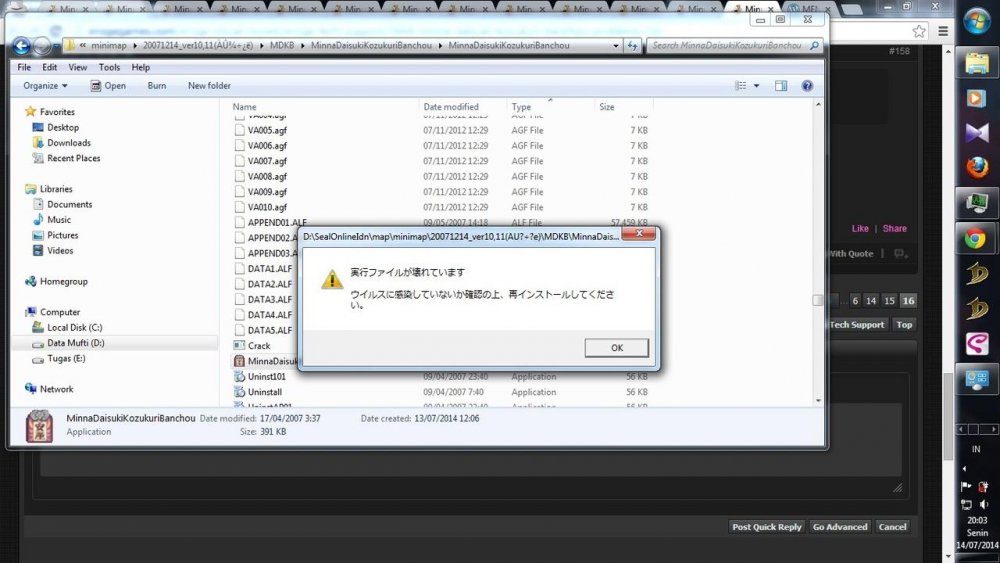Click the Windows Start orb
Image resolution: width=1000 pixels, height=563 pixels.
(976, 22)
